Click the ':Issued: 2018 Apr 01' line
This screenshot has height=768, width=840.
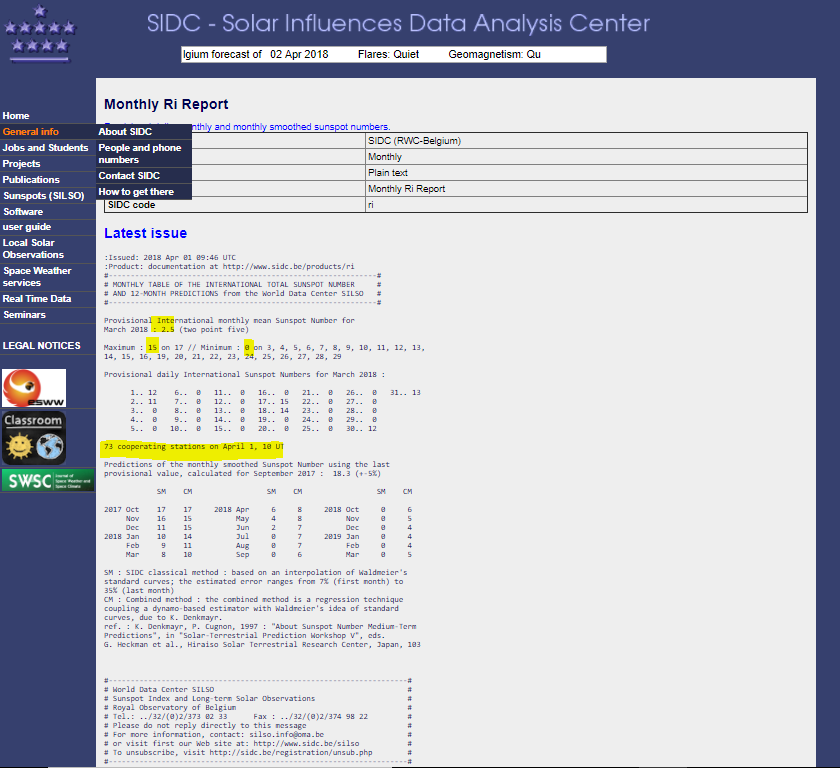point(170,258)
